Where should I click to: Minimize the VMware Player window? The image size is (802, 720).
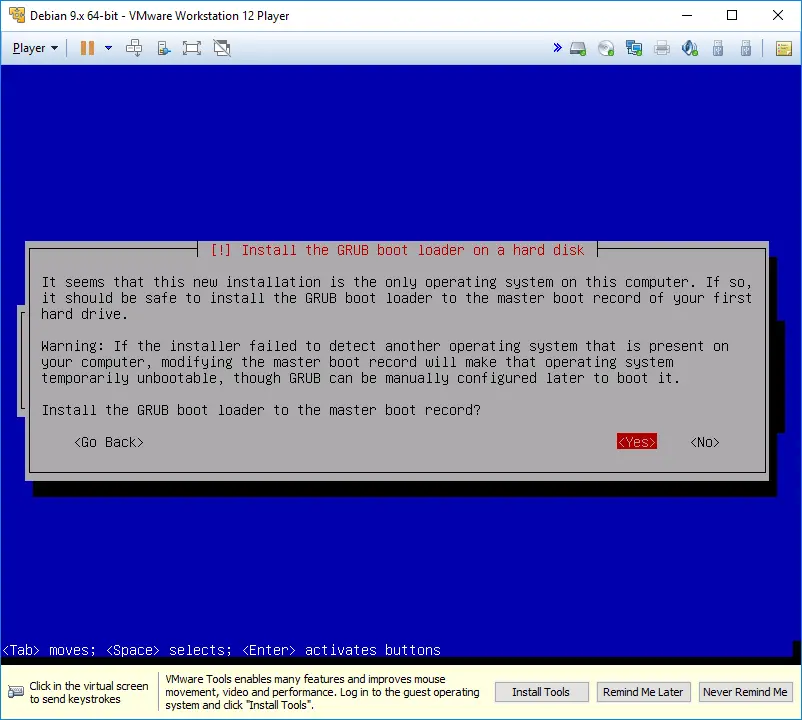pos(687,15)
